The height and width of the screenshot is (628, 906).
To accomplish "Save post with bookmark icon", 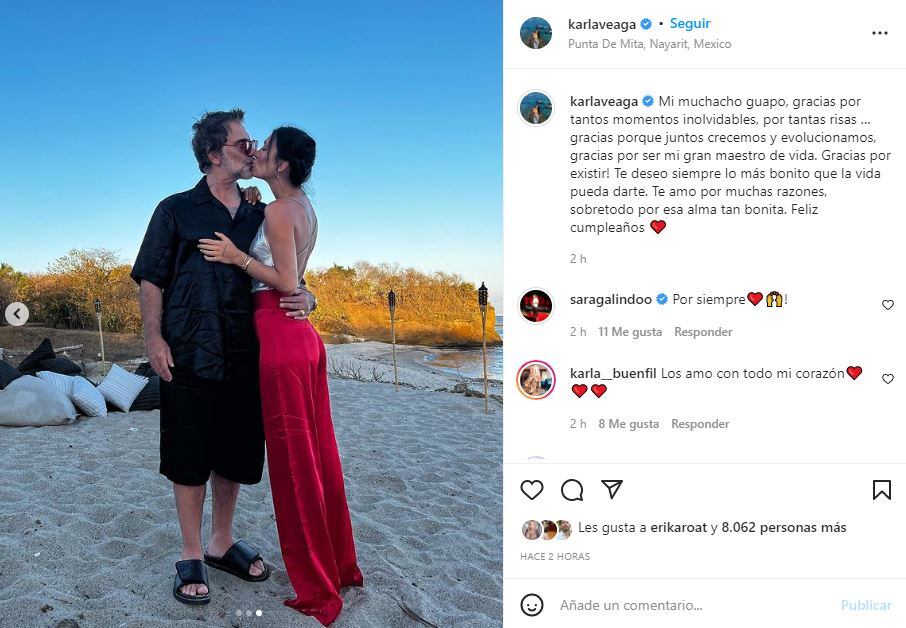I will pos(881,490).
